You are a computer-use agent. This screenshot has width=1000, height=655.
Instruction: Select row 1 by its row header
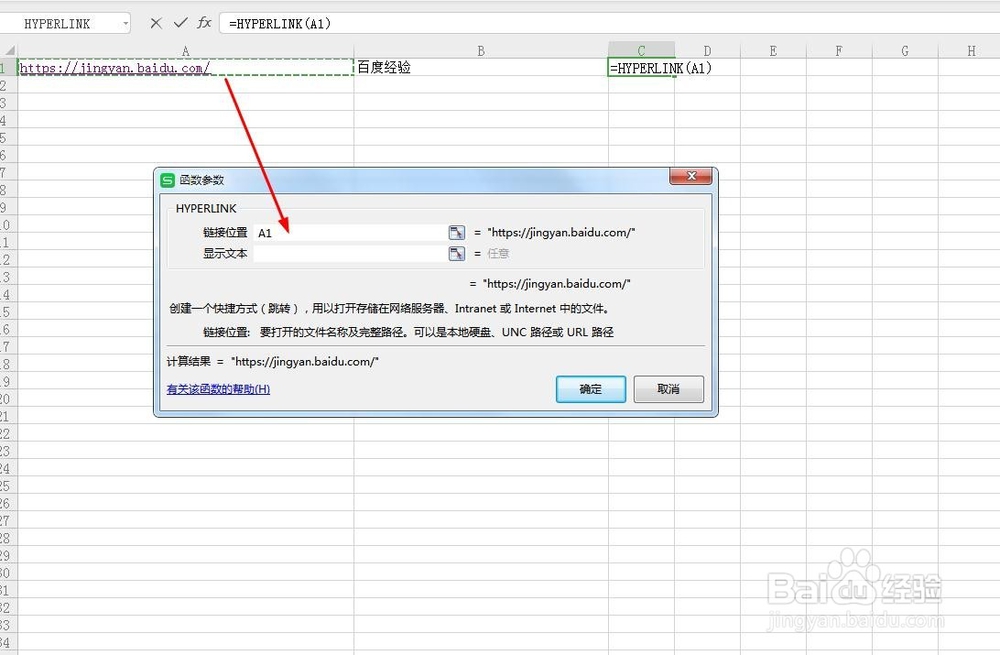coord(7,67)
